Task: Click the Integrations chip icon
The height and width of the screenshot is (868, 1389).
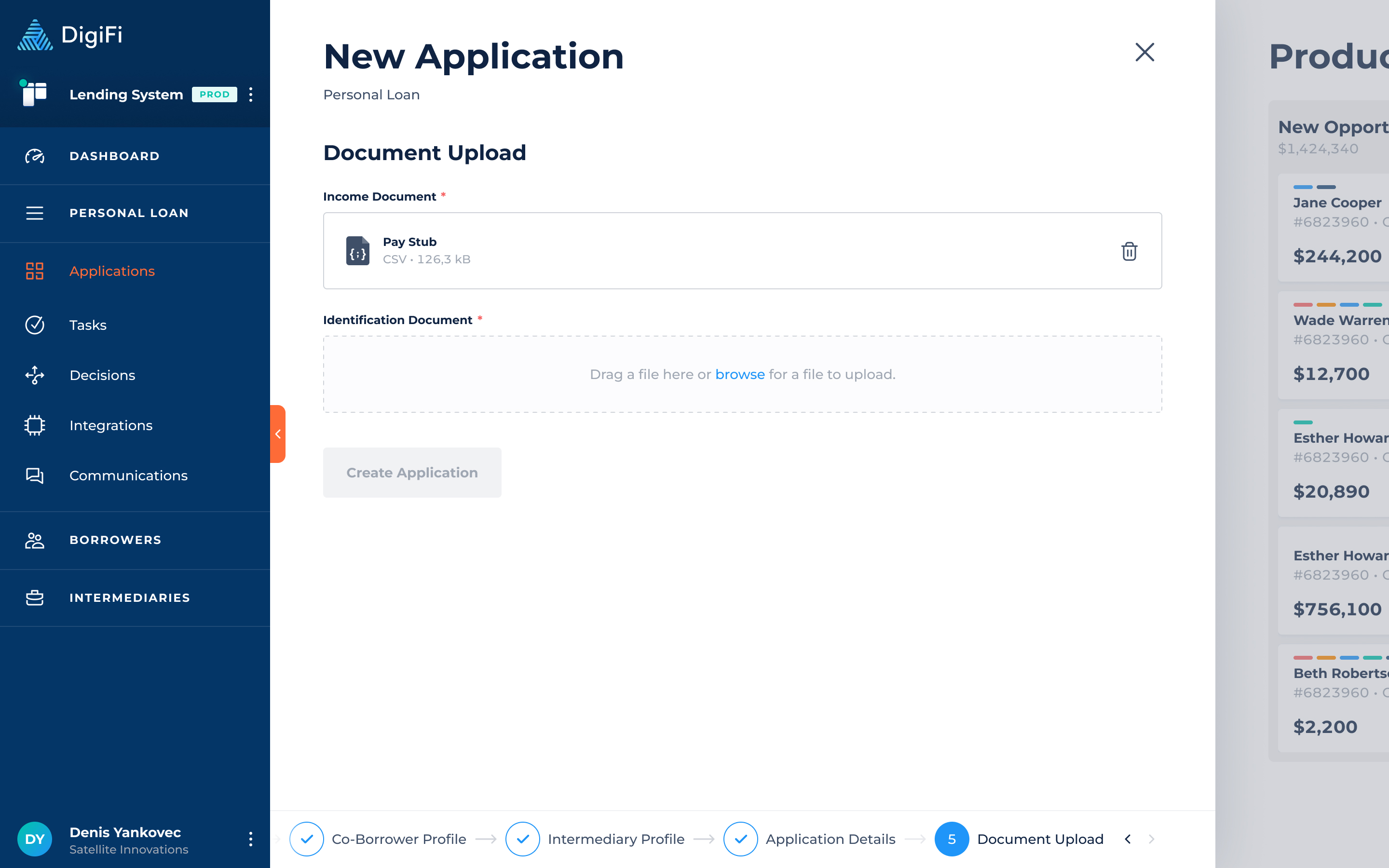Action: [34, 425]
